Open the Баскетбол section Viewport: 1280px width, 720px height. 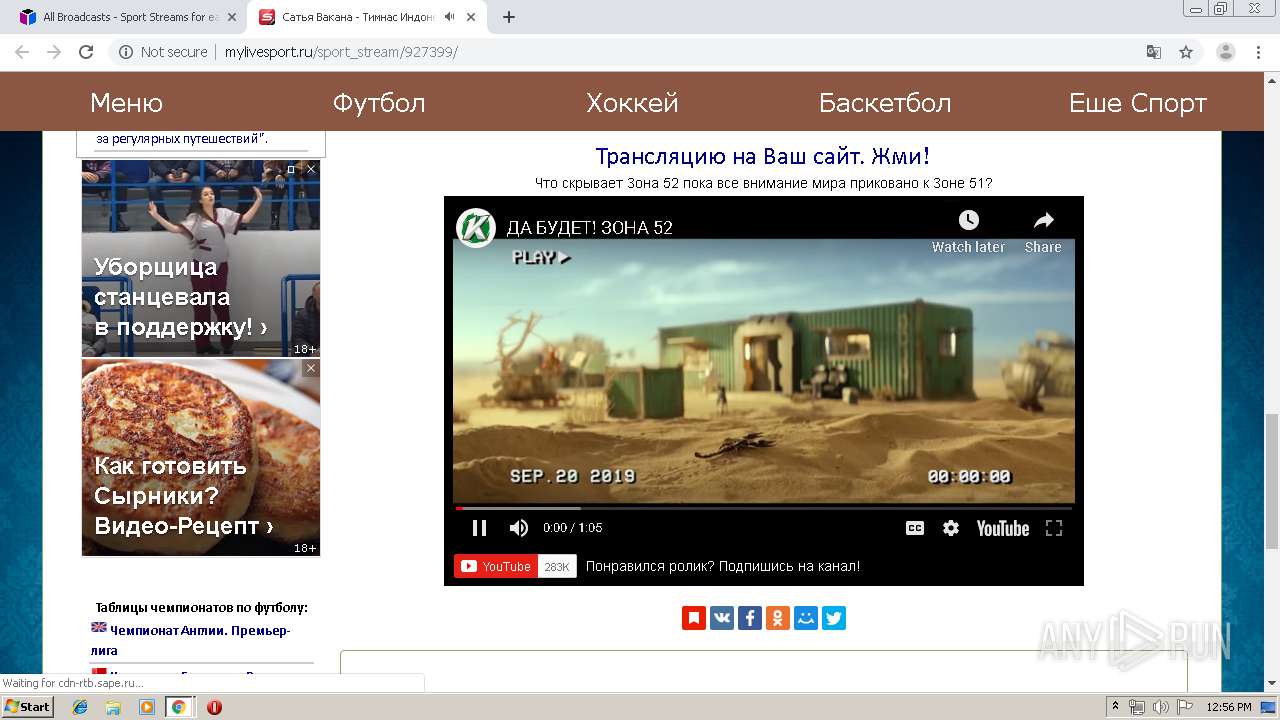[885, 103]
